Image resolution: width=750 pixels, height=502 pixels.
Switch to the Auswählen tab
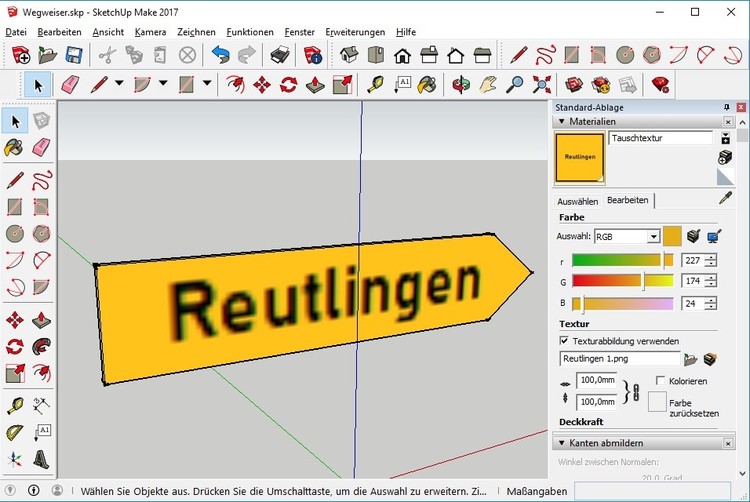tap(577, 201)
